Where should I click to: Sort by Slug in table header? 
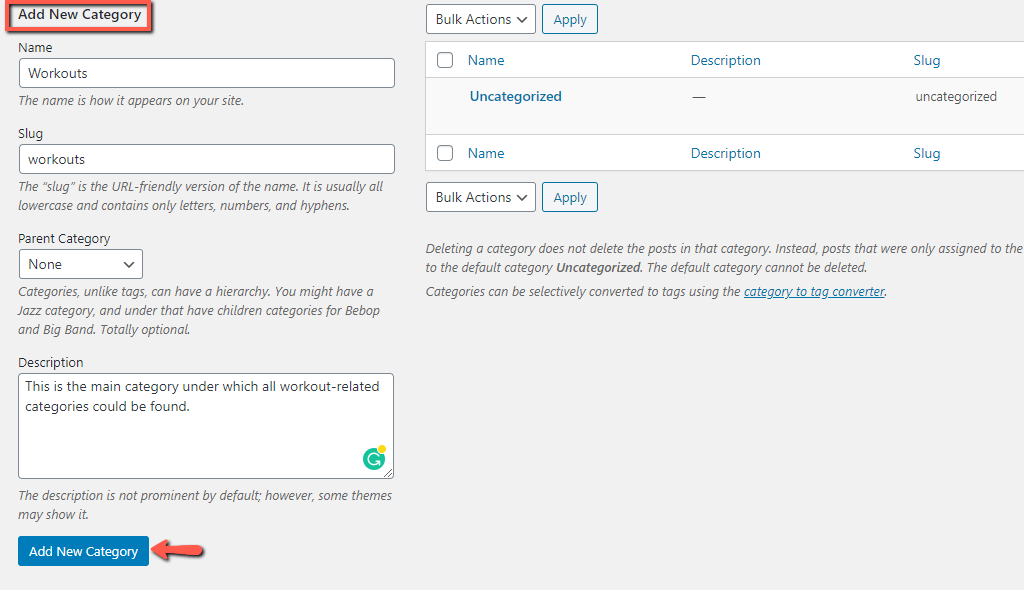pyautogui.click(x=927, y=60)
